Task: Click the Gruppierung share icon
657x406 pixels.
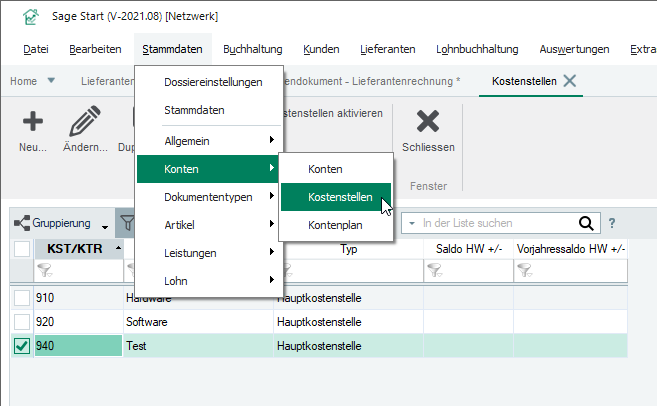Action: pyautogui.click(x=22, y=223)
